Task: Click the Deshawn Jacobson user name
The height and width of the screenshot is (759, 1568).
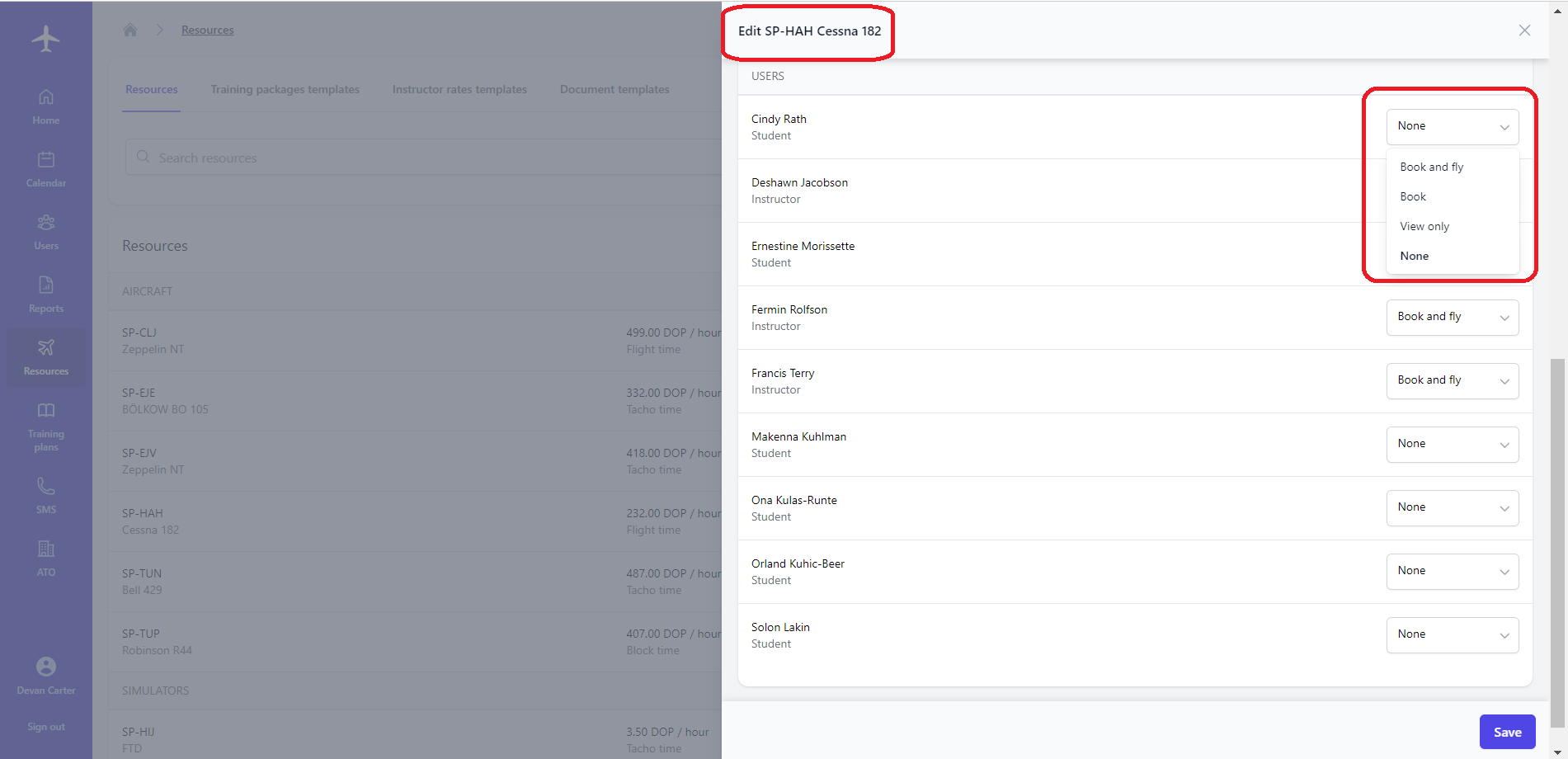Action: point(799,182)
